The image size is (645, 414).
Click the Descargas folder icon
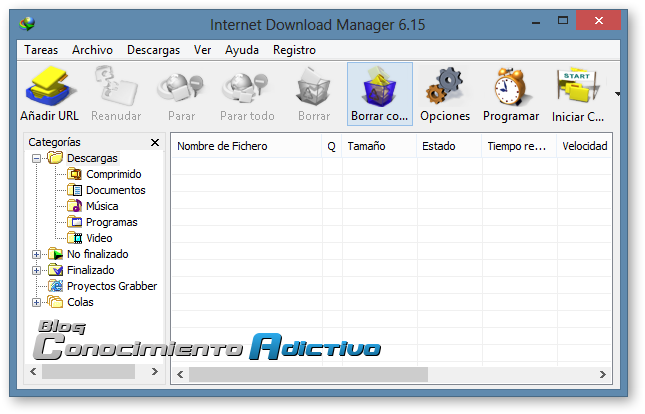(x=55, y=158)
